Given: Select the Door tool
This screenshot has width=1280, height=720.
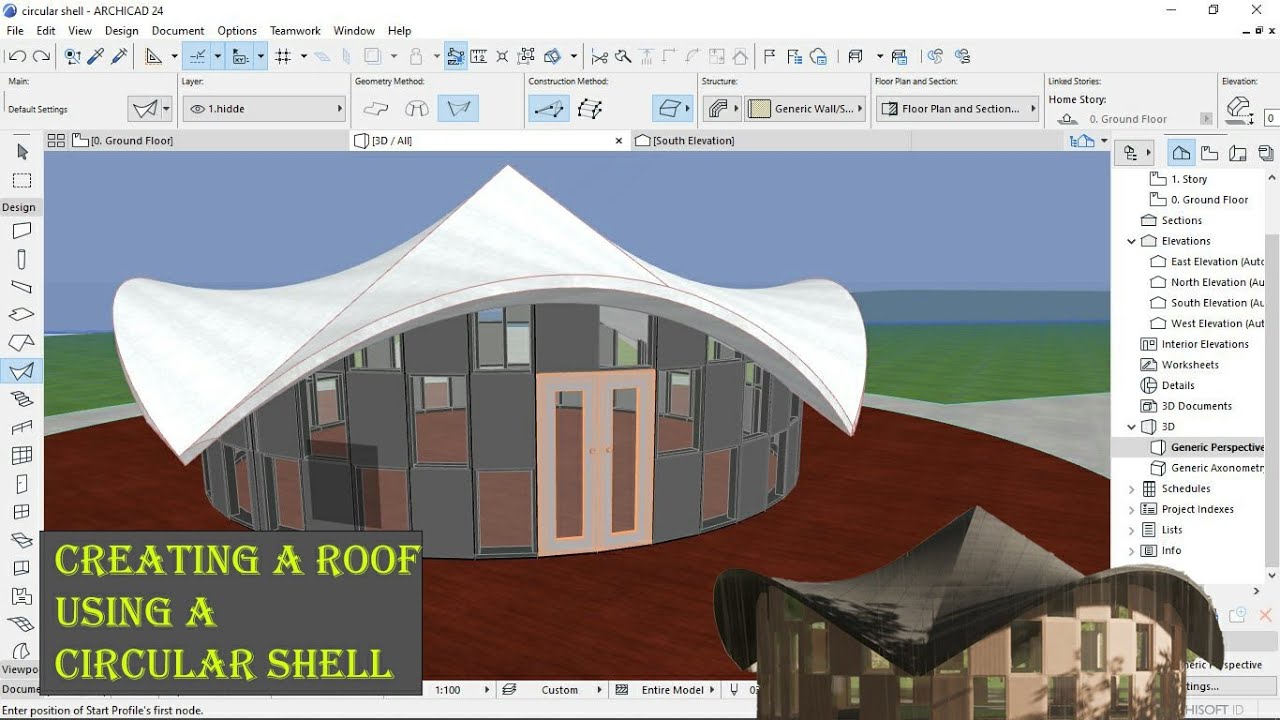Looking at the screenshot, I should (x=22, y=484).
